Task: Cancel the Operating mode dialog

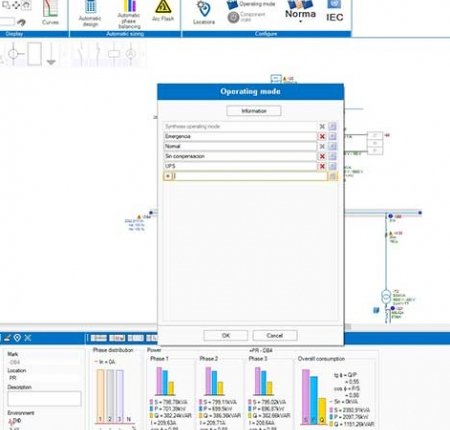Action: click(x=275, y=335)
